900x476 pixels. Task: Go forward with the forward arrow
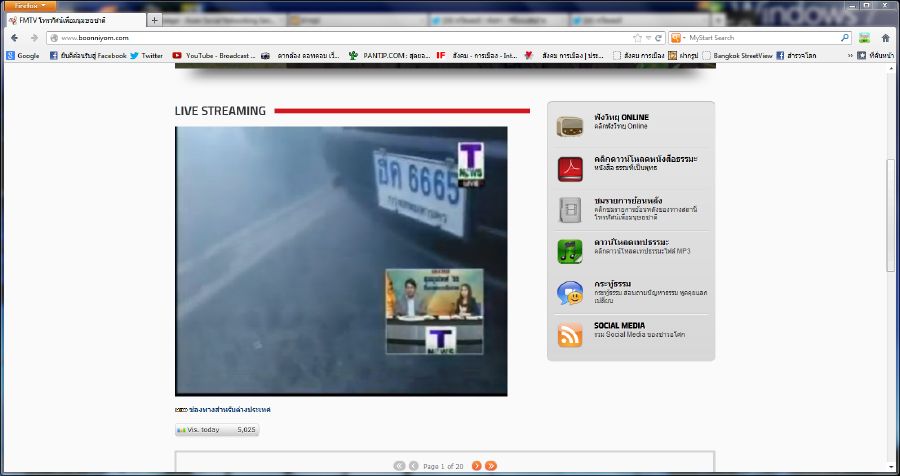(34, 38)
